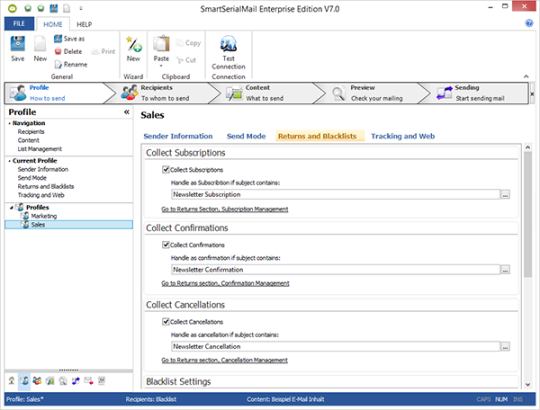The width and height of the screenshot is (540, 410).
Task: Switch to the HOME ribbon tab
Action: 53,24
